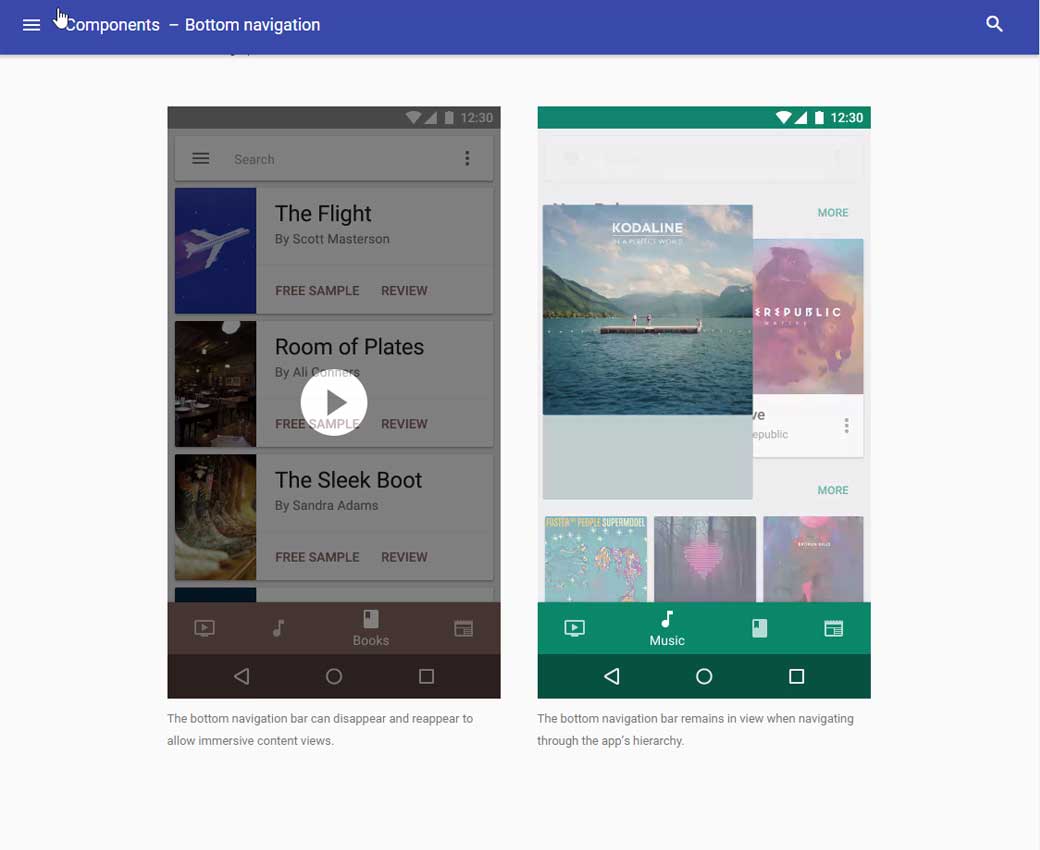Click the upper MORE link in music app
Screen dimensions: 1040x850
coord(832,213)
